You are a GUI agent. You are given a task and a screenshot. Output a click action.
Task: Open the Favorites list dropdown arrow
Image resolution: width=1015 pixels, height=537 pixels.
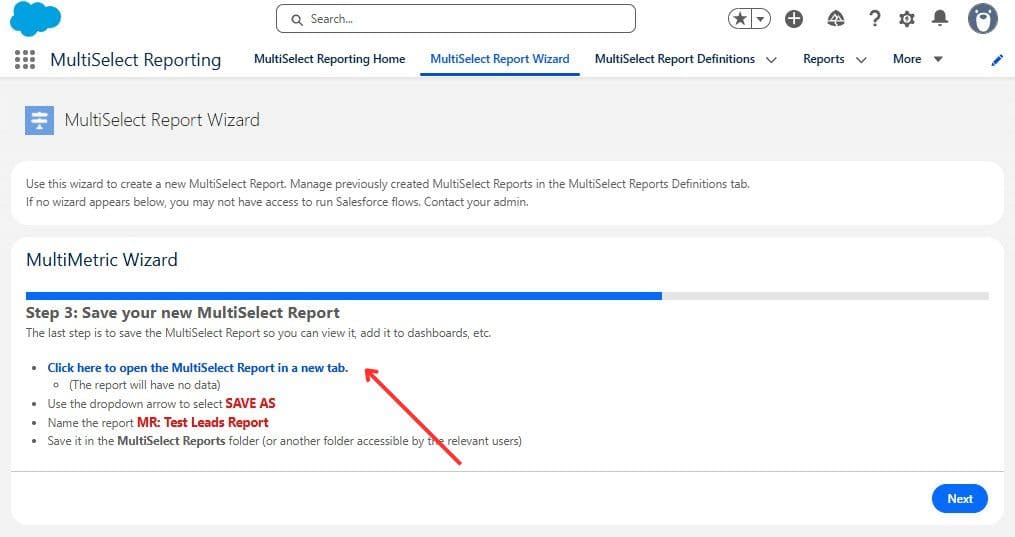(761, 19)
